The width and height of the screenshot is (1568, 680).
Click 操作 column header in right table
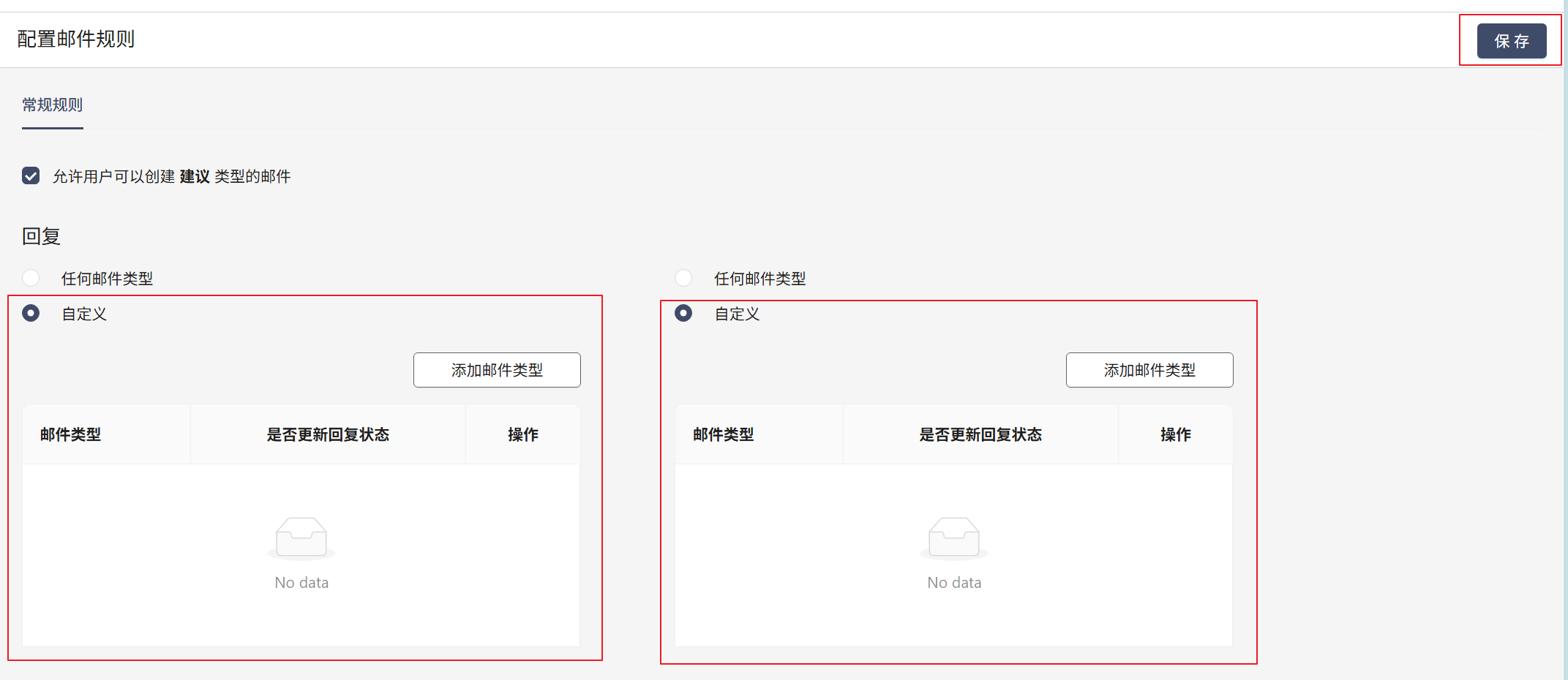(1176, 435)
